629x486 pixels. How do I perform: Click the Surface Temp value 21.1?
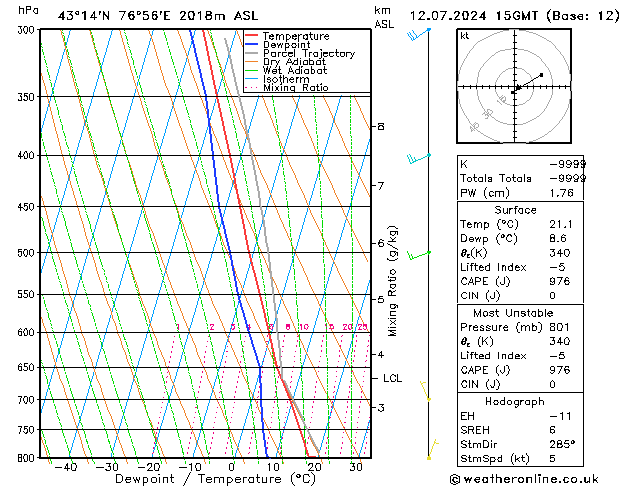click(561, 224)
